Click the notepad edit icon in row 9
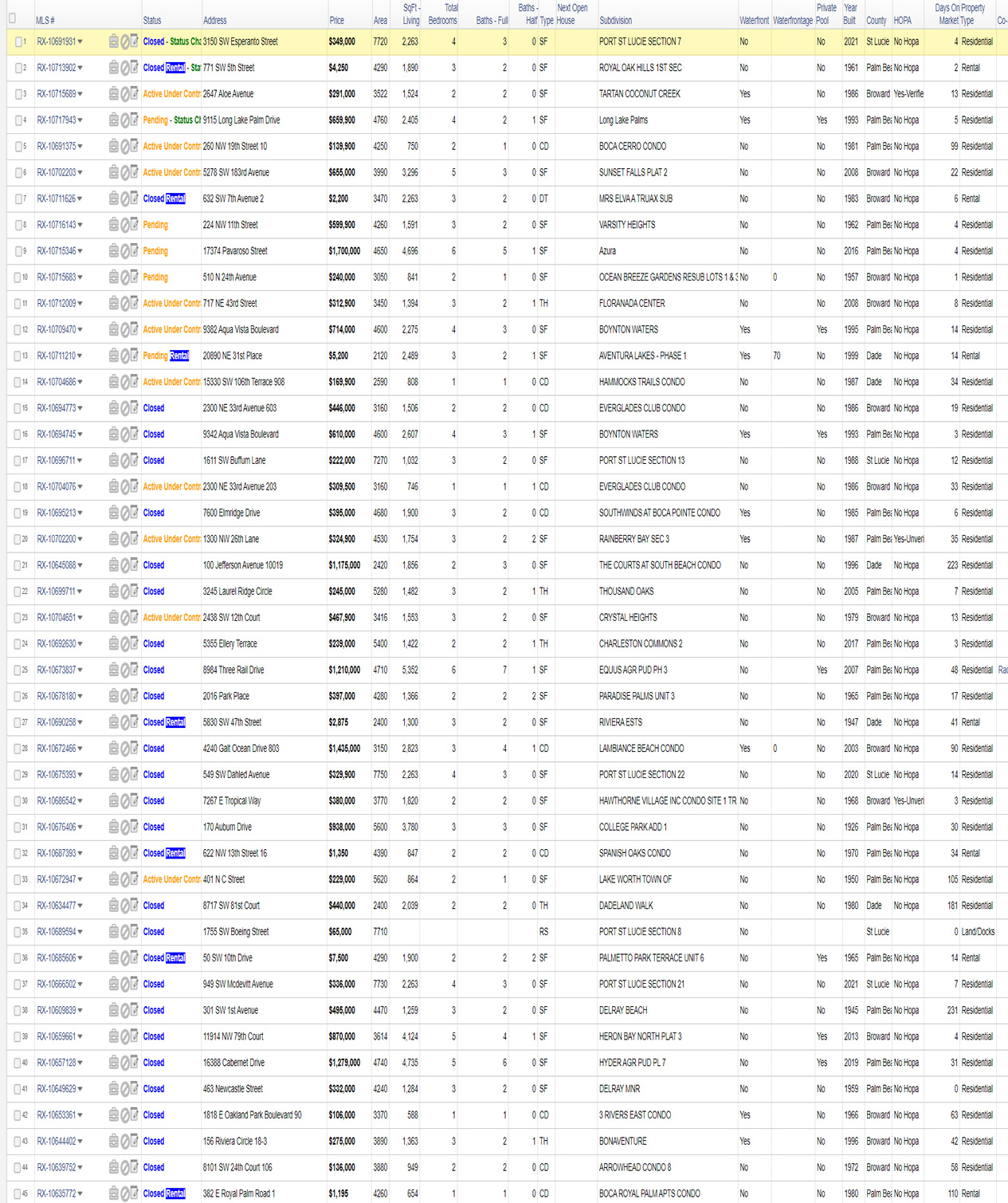This screenshot has width=1008, height=1203. pos(134,251)
